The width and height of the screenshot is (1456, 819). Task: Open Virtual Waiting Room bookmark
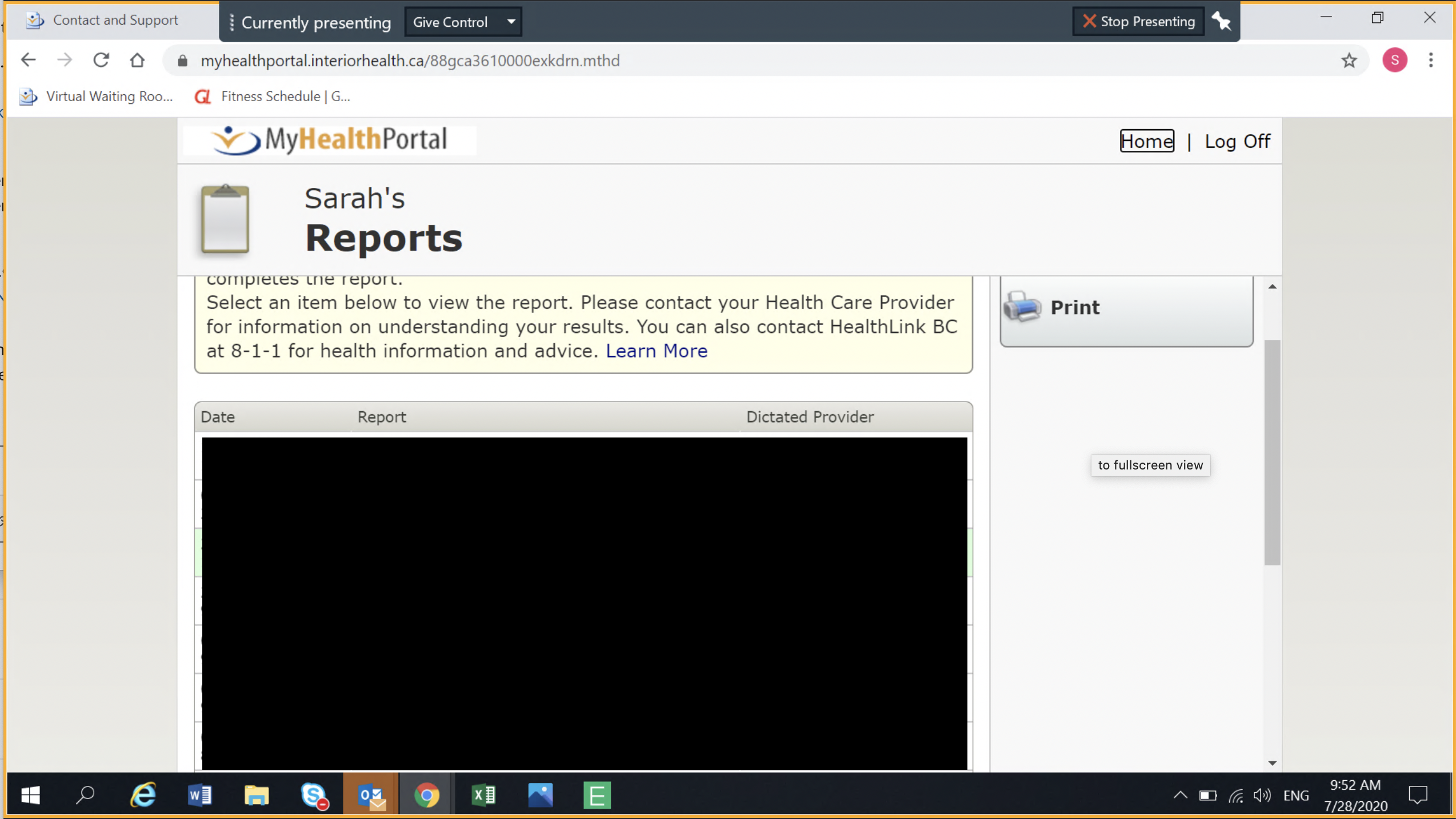point(96,97)
